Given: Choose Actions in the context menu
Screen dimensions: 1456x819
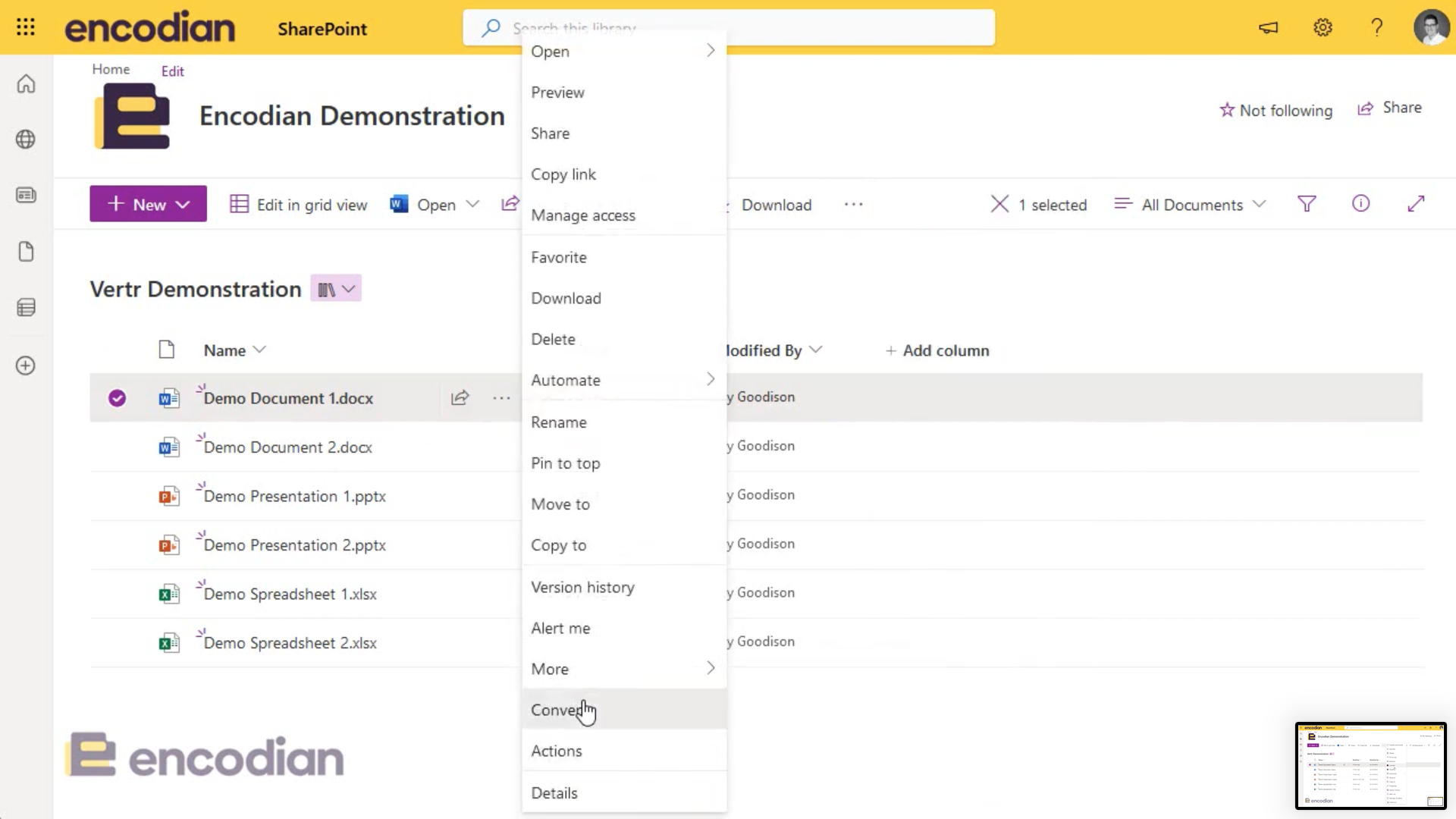Looking at the screenshot, I should 624,751.
